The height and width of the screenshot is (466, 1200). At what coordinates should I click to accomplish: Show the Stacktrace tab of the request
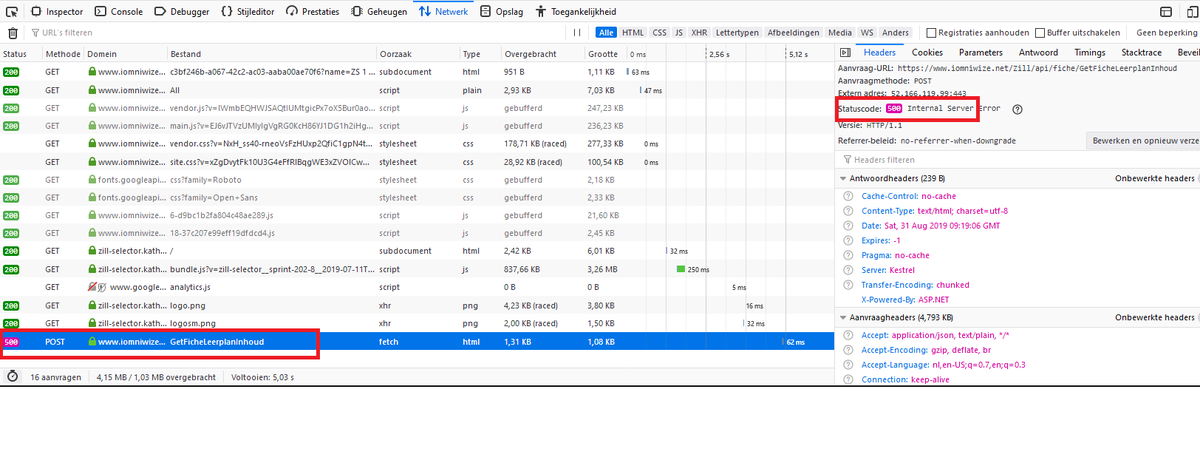1143,52
